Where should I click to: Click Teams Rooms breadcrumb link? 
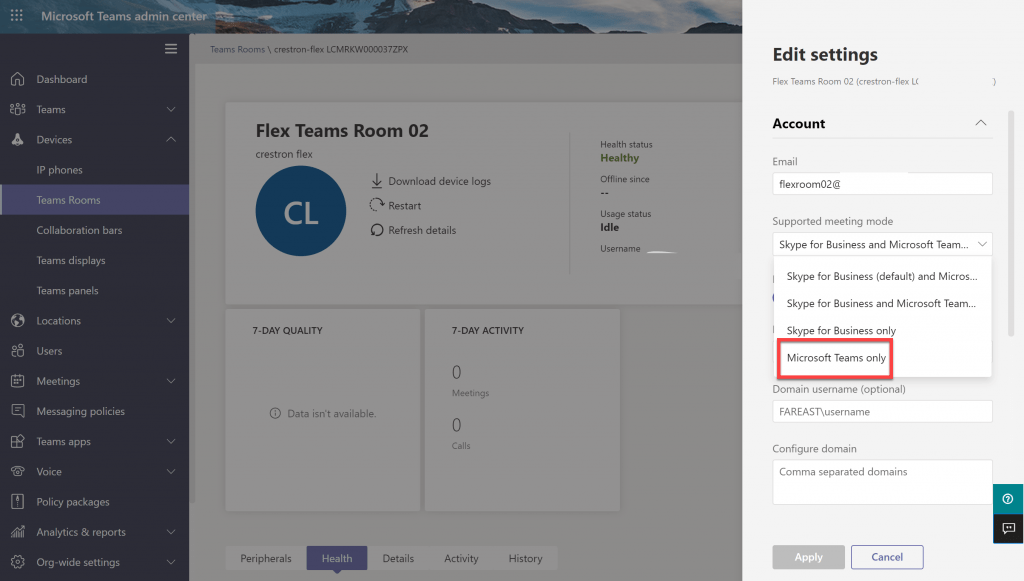(237, 49)
